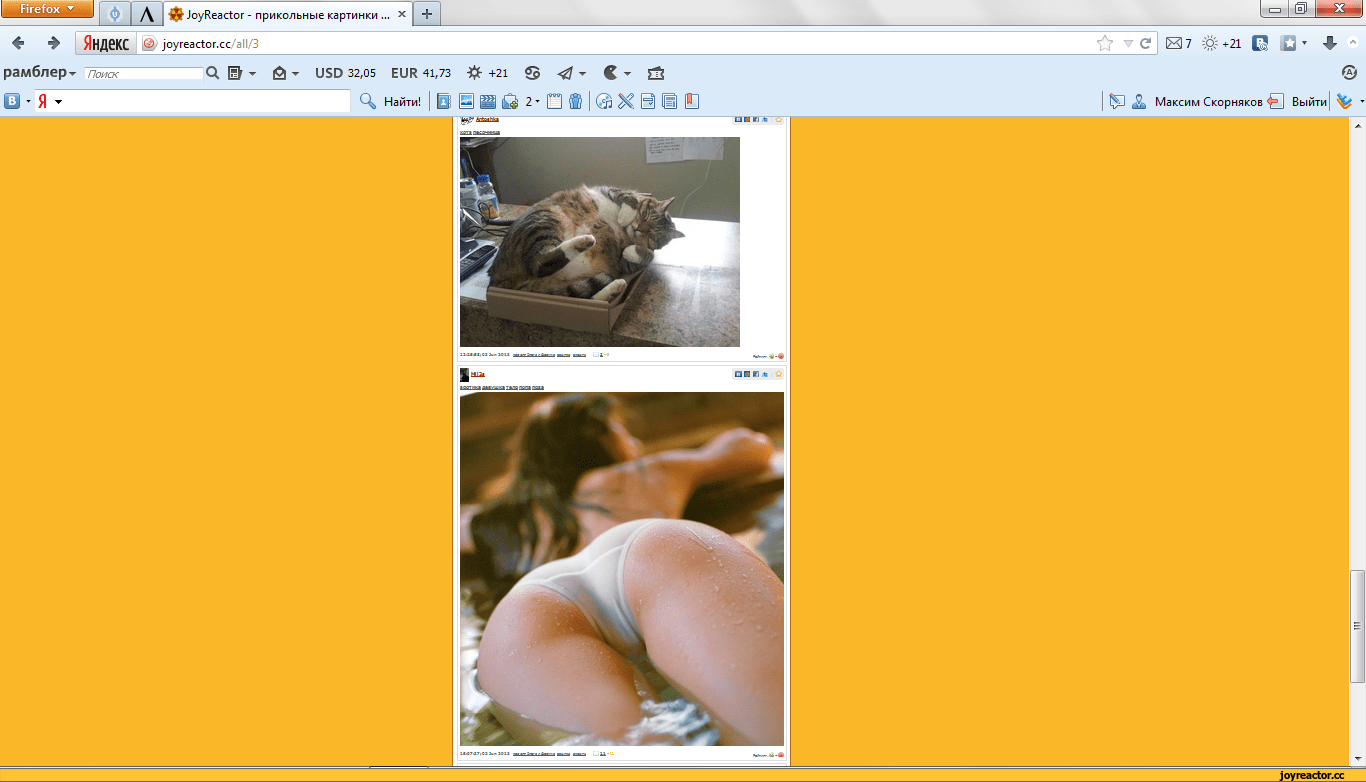Open the cat-in-a-box image thumbnail
This screenshot has width=1366, height=782.
coord(600,242)
